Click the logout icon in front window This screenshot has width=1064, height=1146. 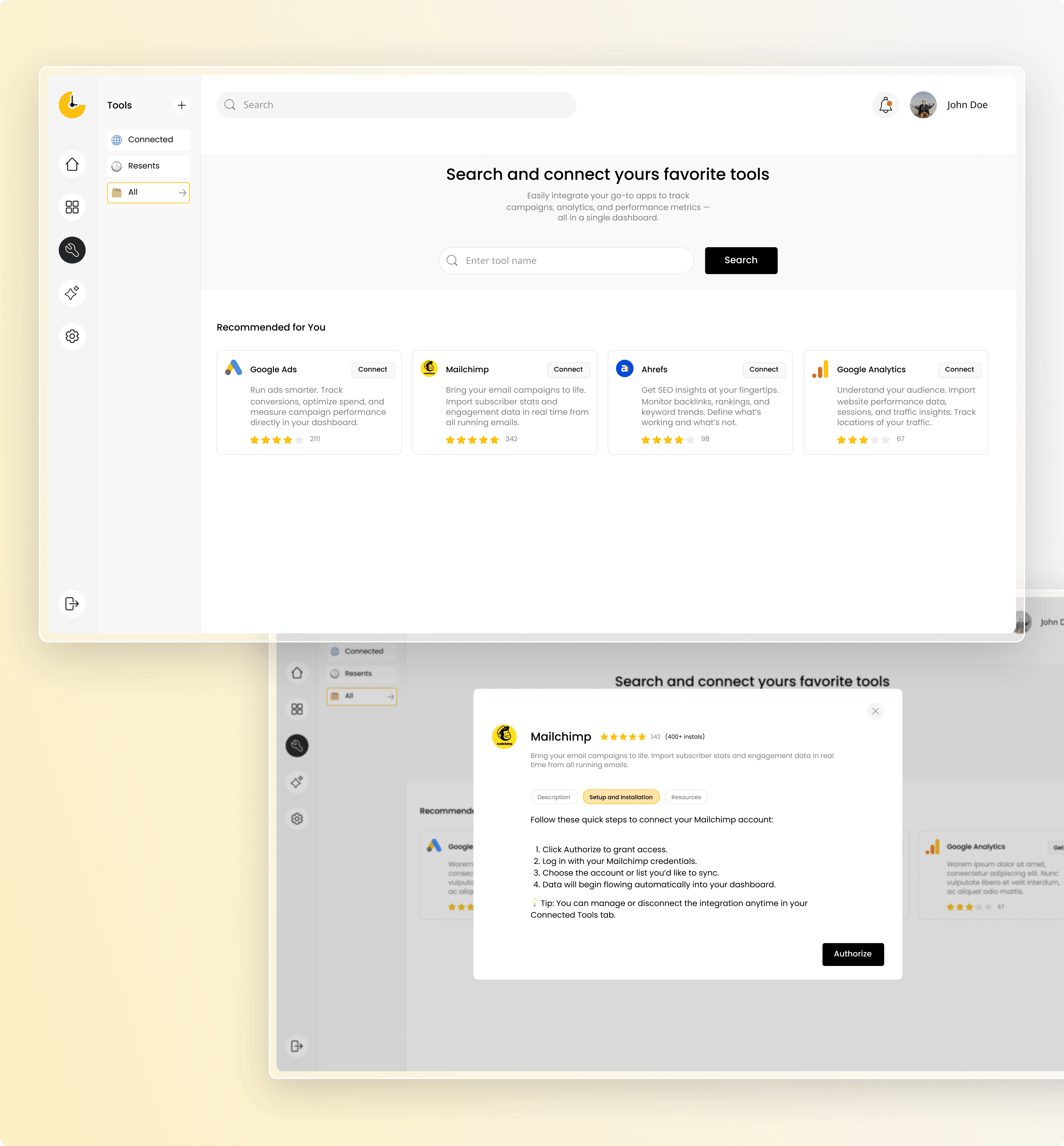tap(72, 603)
